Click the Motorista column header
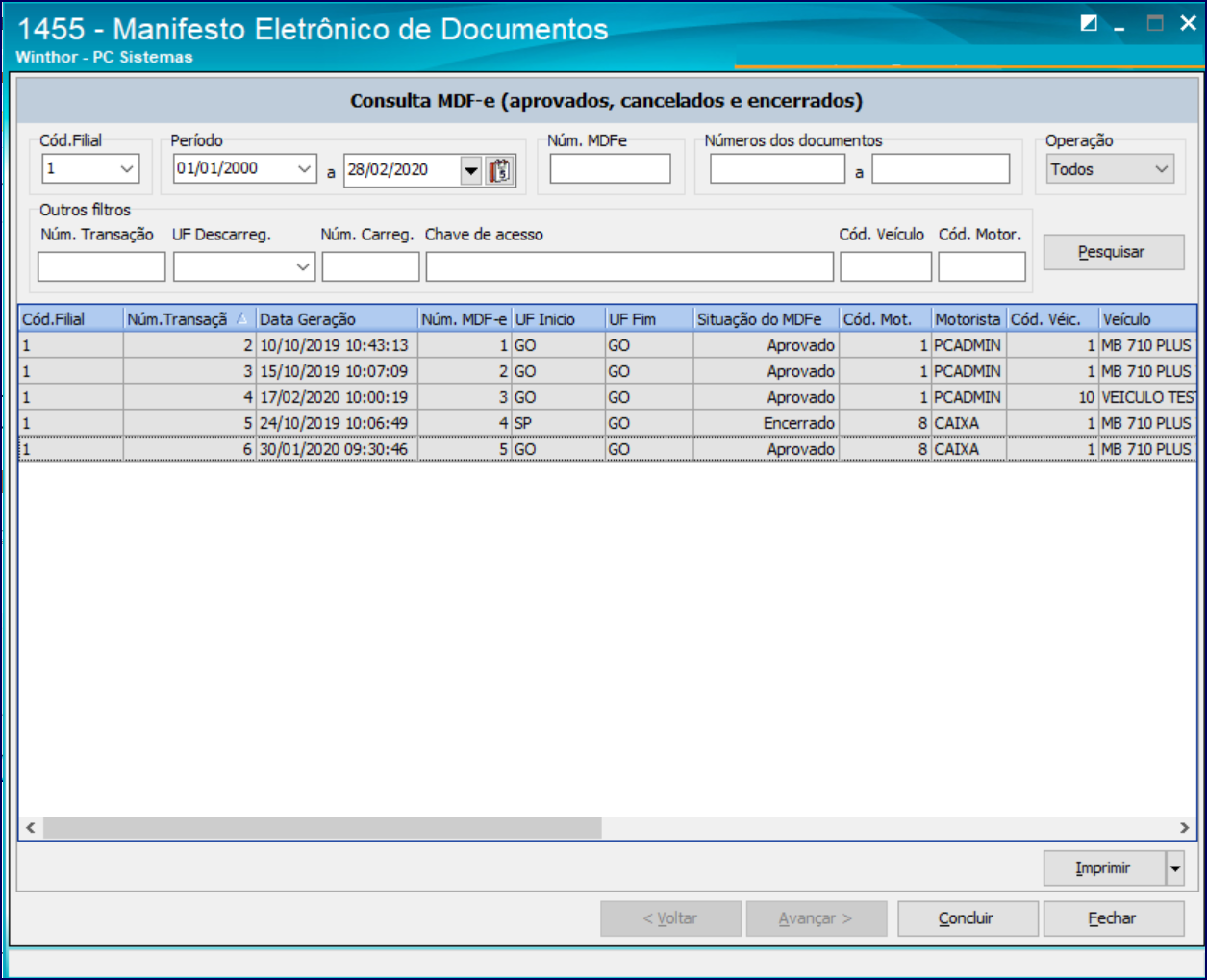This screenshot has height=980, width=1207. click(x=969, y=319)
